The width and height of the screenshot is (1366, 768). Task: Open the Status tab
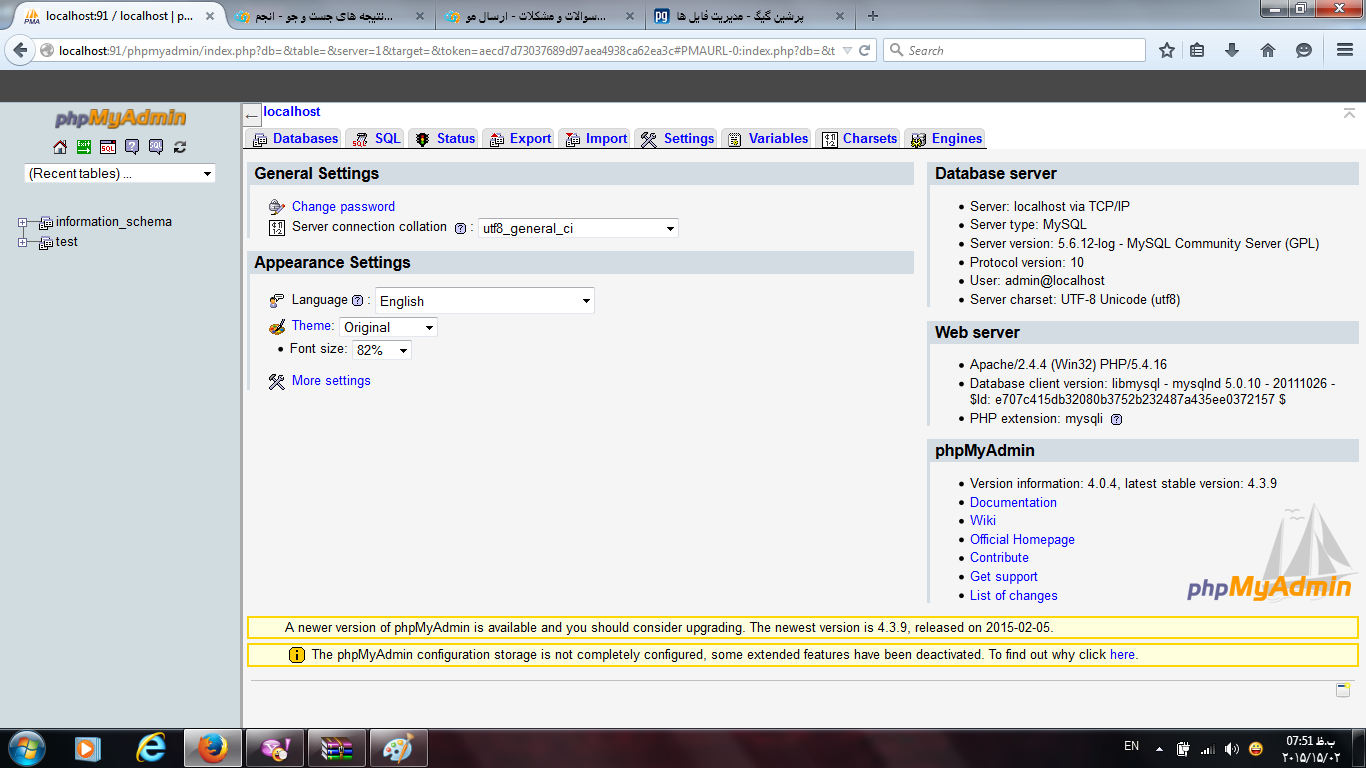coord(444,139)
